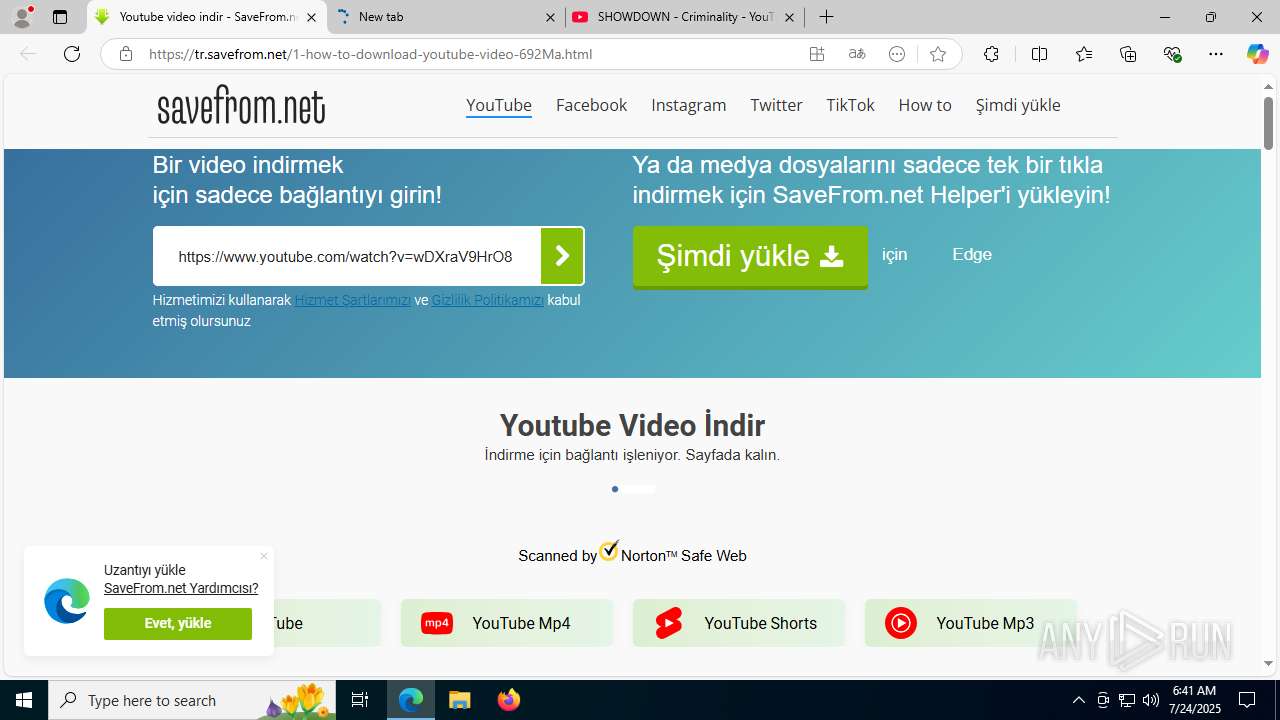Viewport: 1280px width, 720px height.
Task: Add this page to favorites star
Action: (x=937, y=54)
